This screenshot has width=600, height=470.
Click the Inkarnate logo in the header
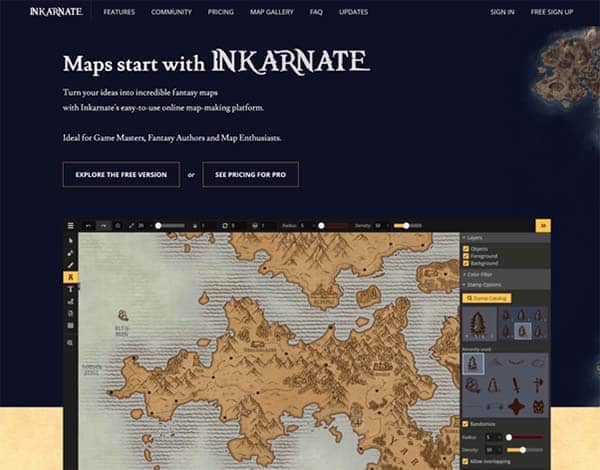tap(56, 11)
